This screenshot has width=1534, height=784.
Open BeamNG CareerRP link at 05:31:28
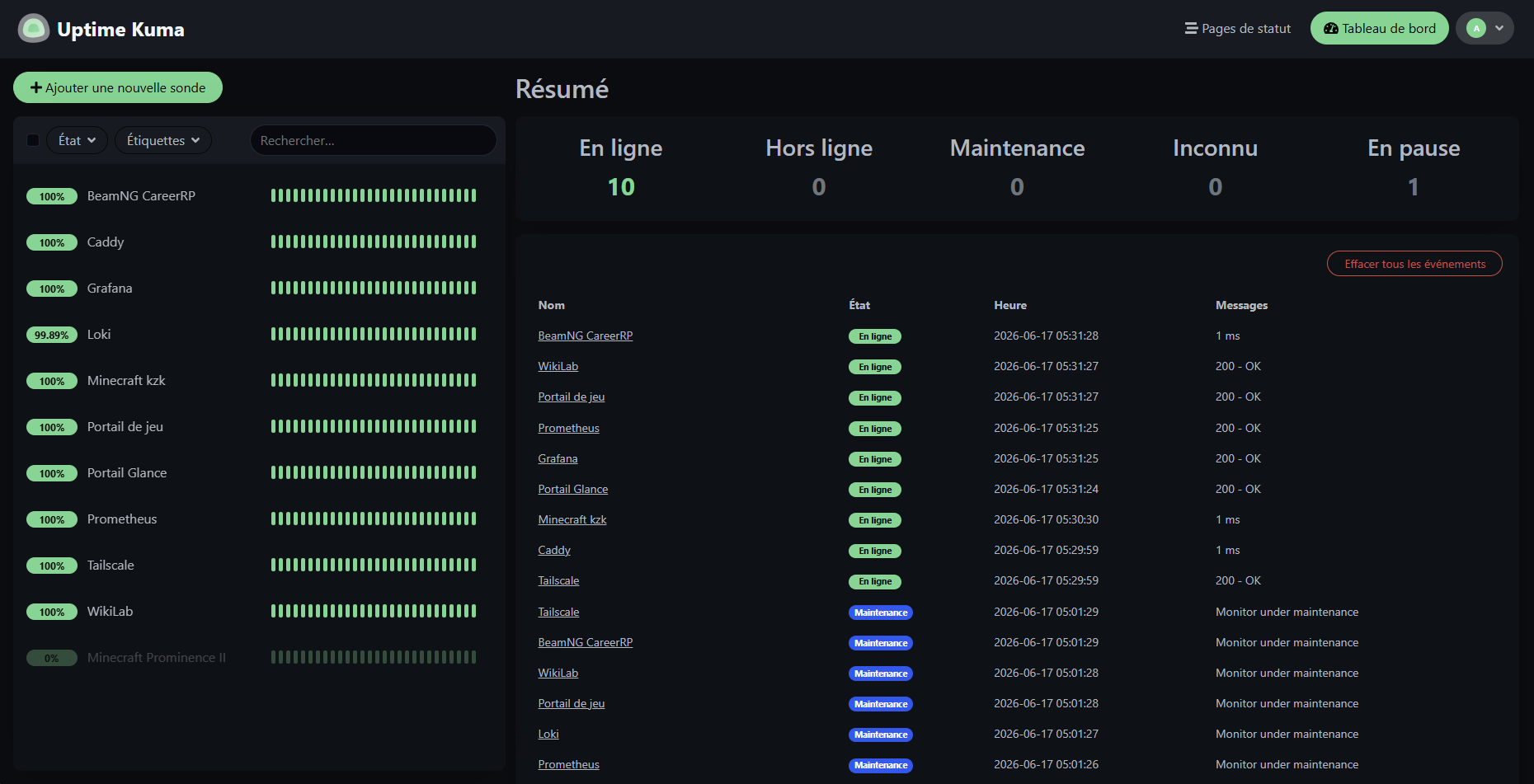point(586,336)
